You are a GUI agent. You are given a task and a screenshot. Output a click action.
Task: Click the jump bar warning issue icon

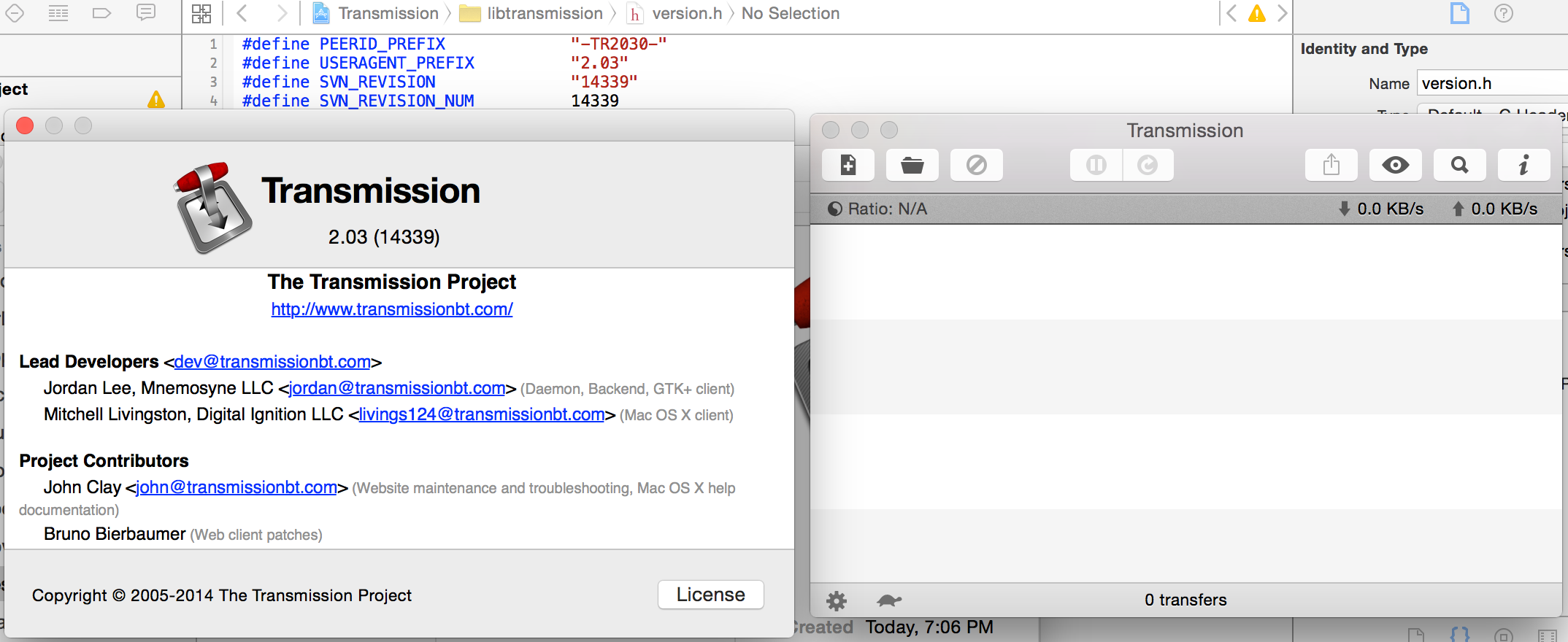pos(1257,13)
